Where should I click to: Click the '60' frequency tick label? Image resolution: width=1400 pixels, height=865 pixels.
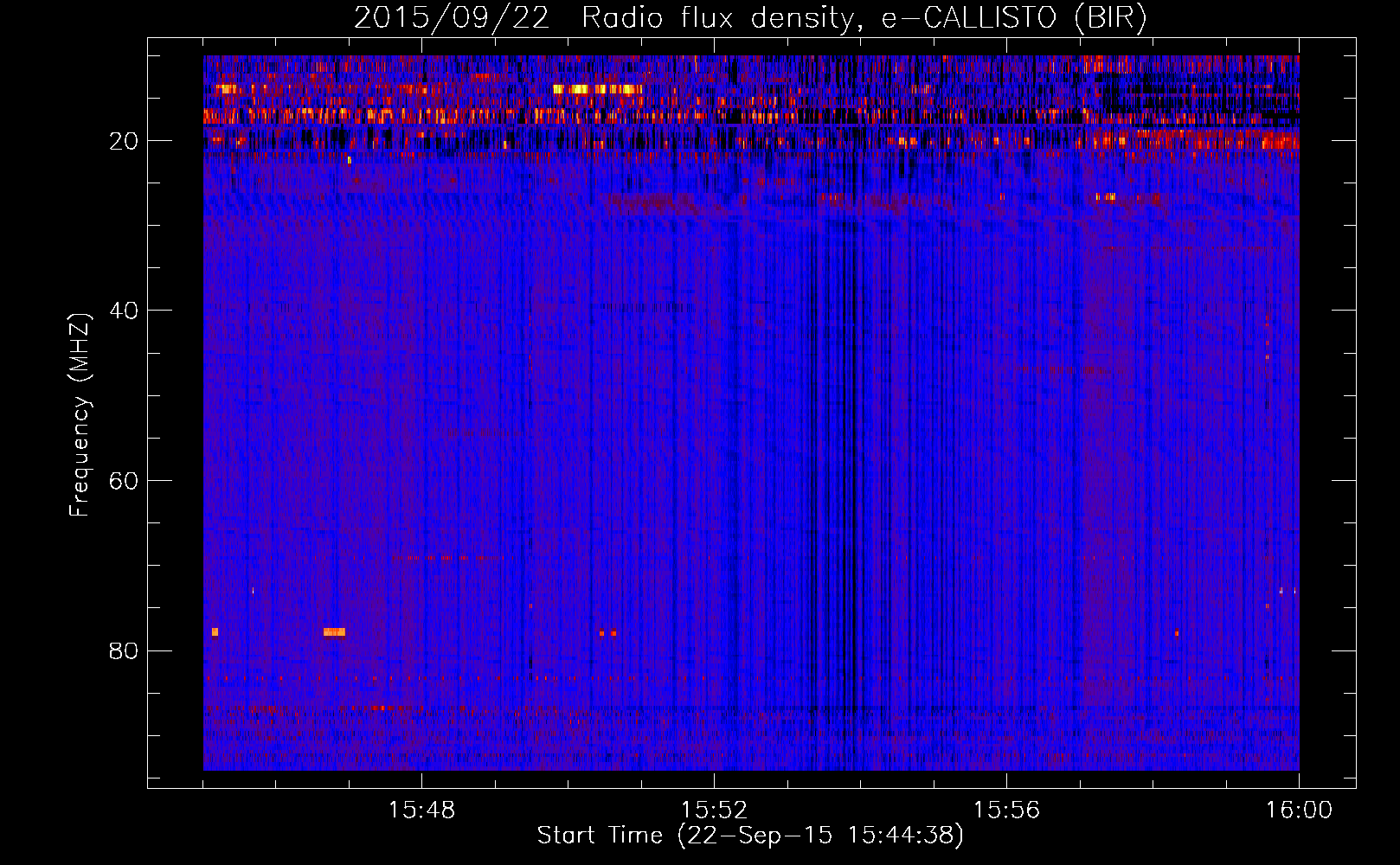click(x=124, y=481)
